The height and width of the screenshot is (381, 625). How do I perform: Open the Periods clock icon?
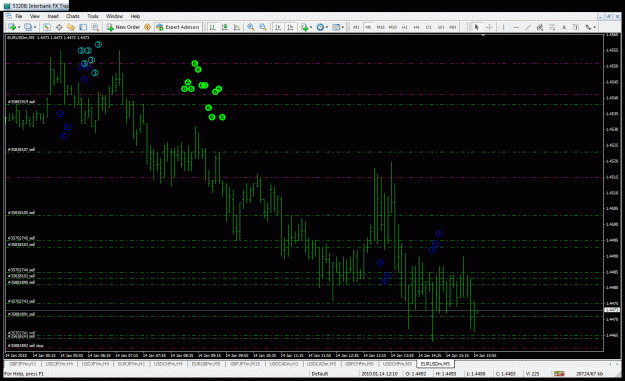[x=320, y=27]
